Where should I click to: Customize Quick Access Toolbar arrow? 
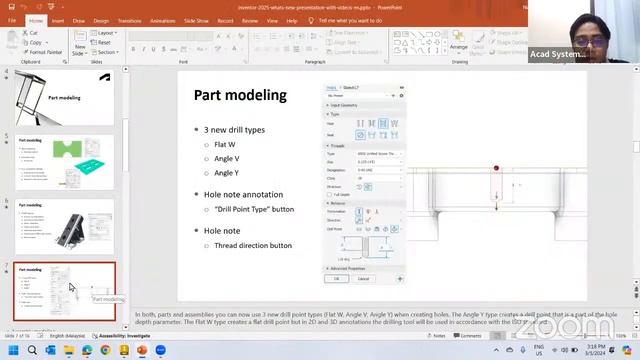[62, 7]
